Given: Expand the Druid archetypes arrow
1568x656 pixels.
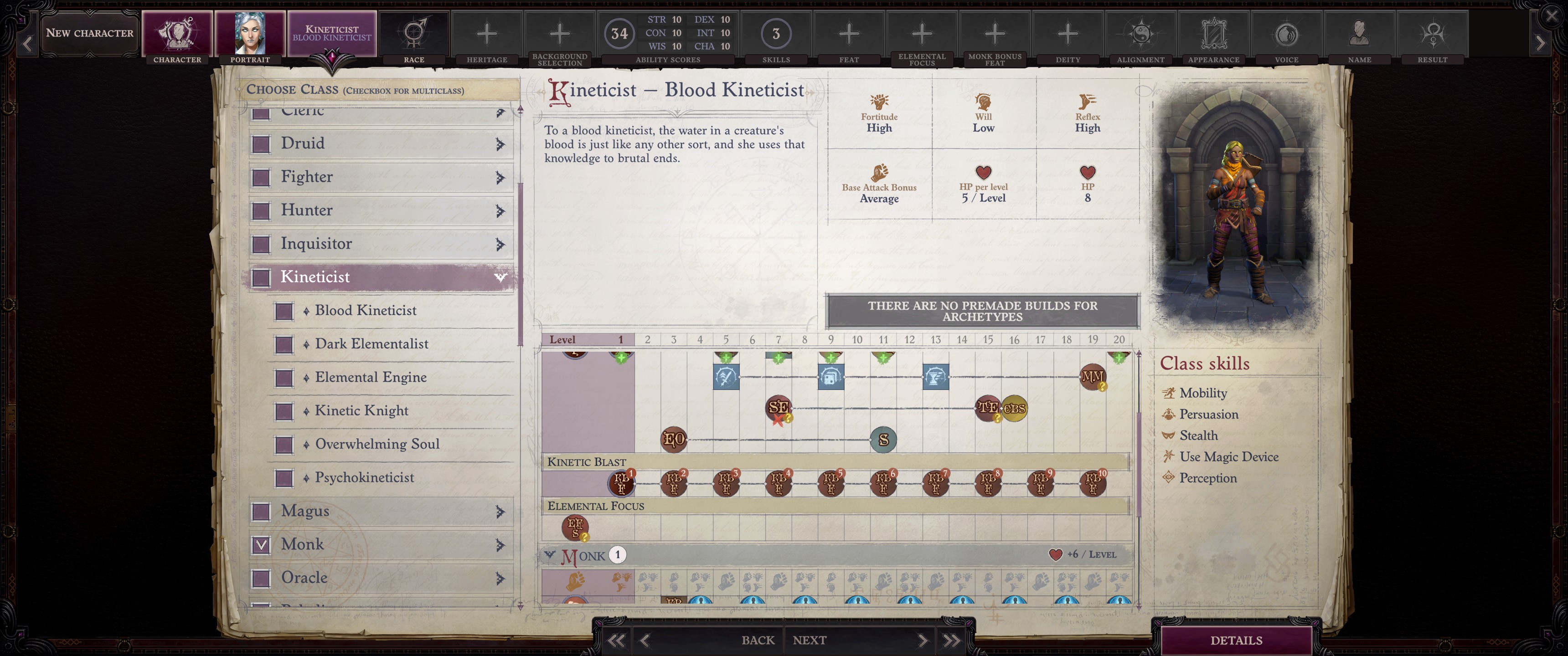Looking at the screenshot, I should 500,144.
